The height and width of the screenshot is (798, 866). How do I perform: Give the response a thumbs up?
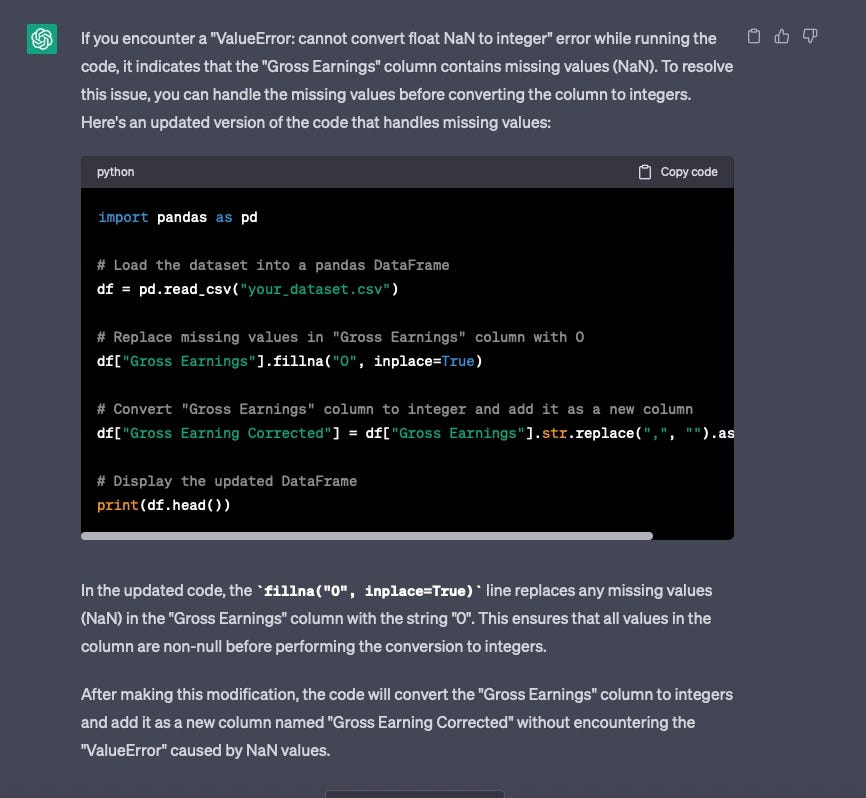click(781, 36)
